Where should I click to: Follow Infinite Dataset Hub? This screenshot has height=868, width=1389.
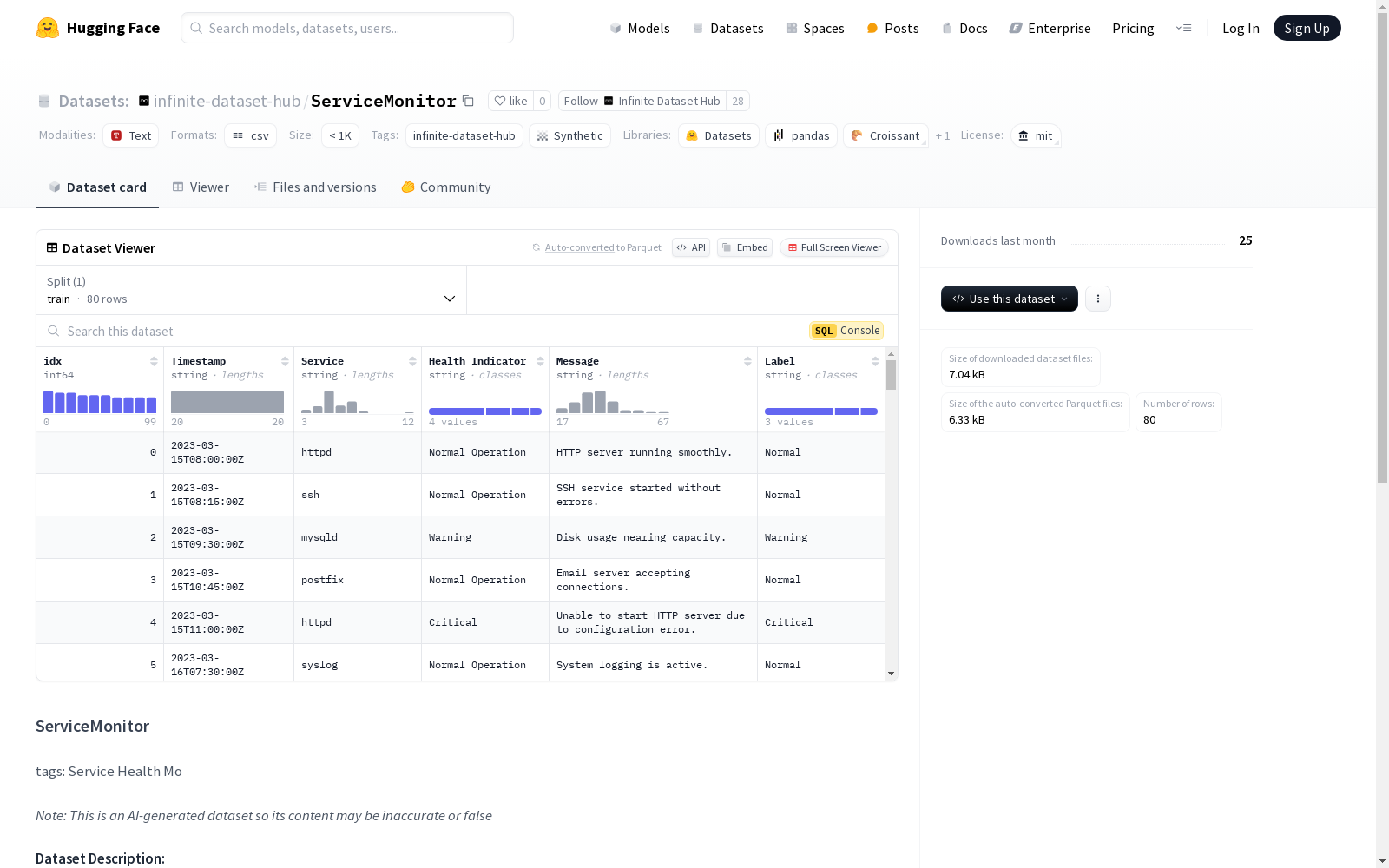[x=642, y=101]
